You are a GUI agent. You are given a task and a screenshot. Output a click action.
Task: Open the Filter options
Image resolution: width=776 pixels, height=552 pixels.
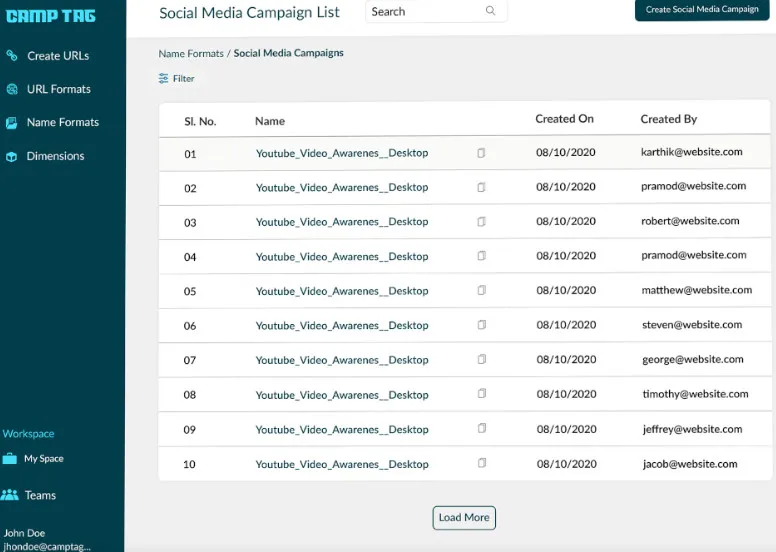(177, 78)
